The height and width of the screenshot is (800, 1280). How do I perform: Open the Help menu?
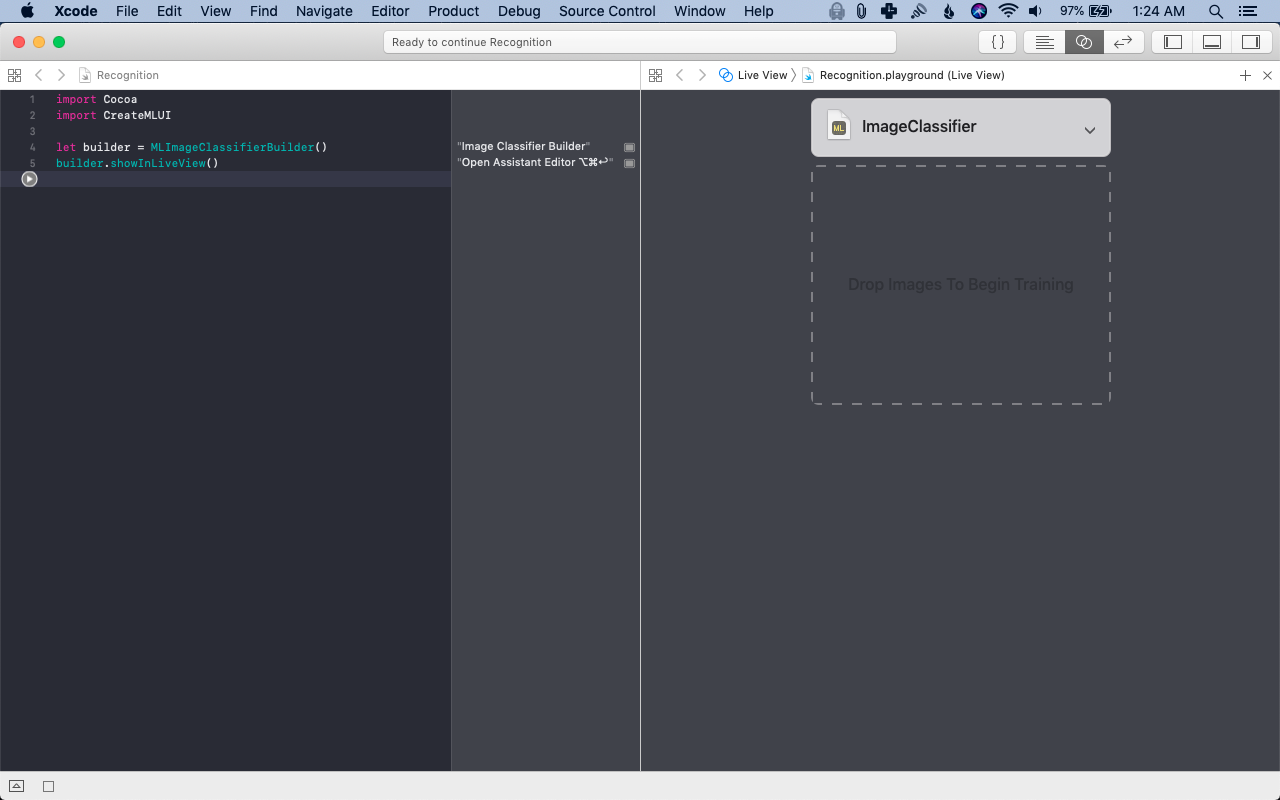[759, 11]
